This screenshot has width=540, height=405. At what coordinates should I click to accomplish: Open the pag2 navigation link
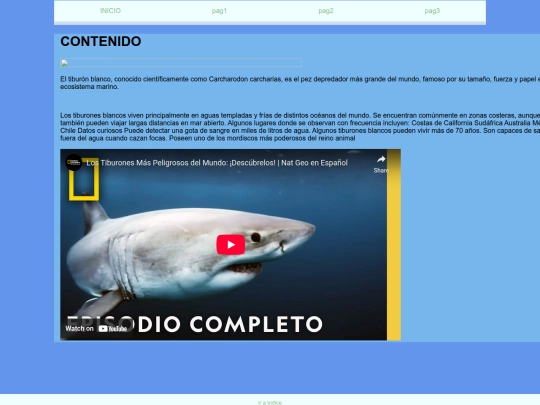326,11
